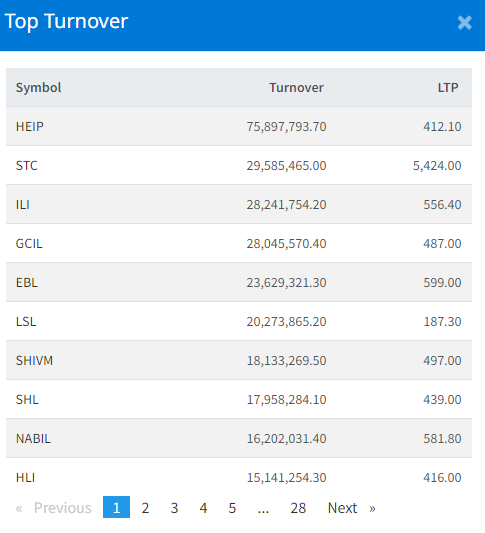This screenshot has height=533, width=485.
Task: Sort by the Turnover column header
Action: pos(296,88)
